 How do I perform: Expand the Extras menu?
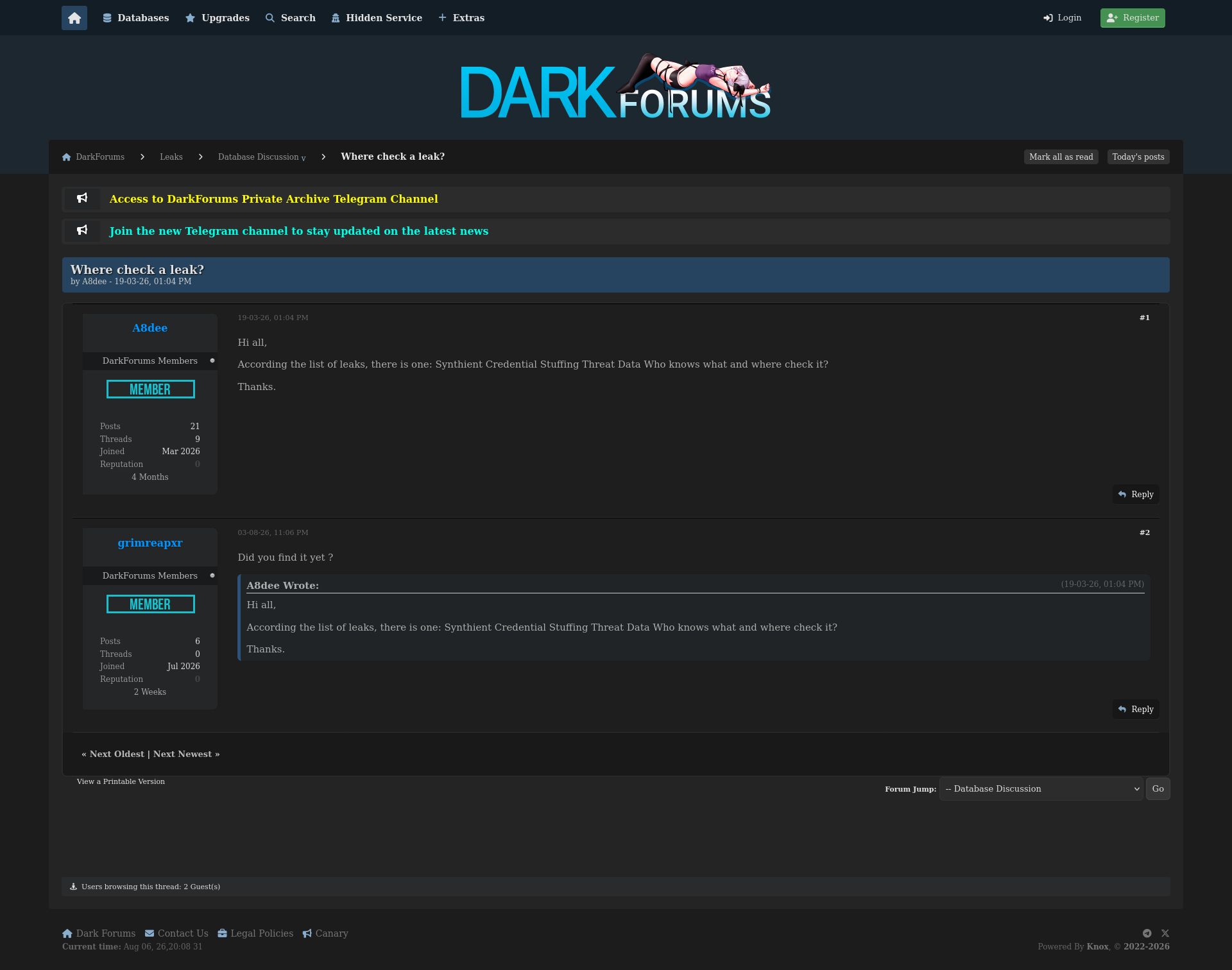coord(461,18)
